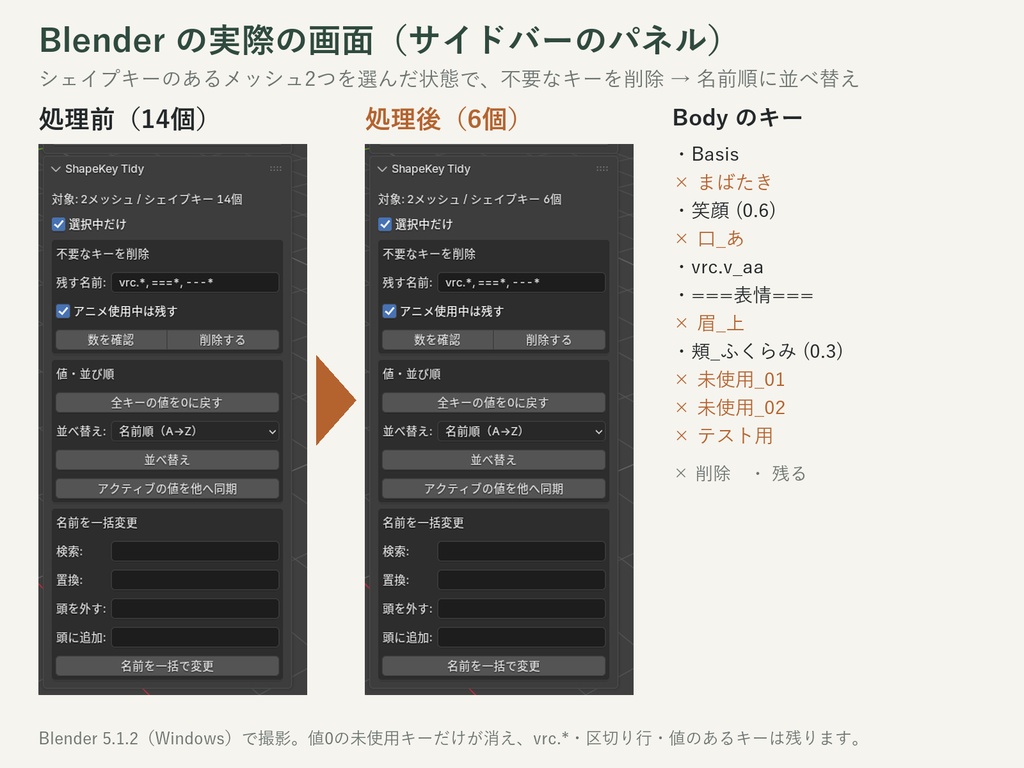Click the まばたき key in Body list

(x=735, y=182)
